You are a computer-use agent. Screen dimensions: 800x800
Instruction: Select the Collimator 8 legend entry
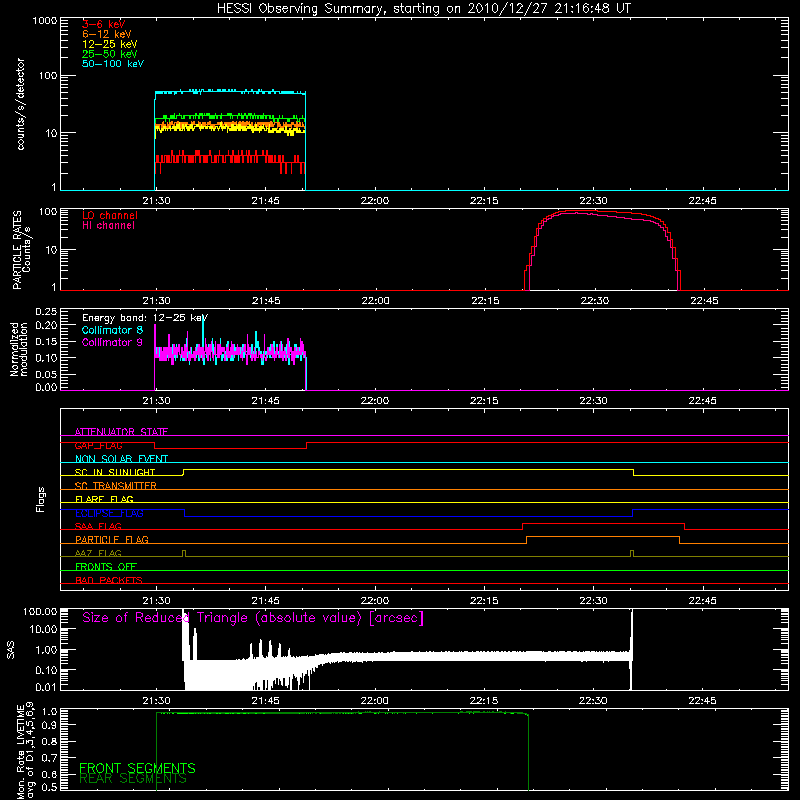tap(112, 330)
